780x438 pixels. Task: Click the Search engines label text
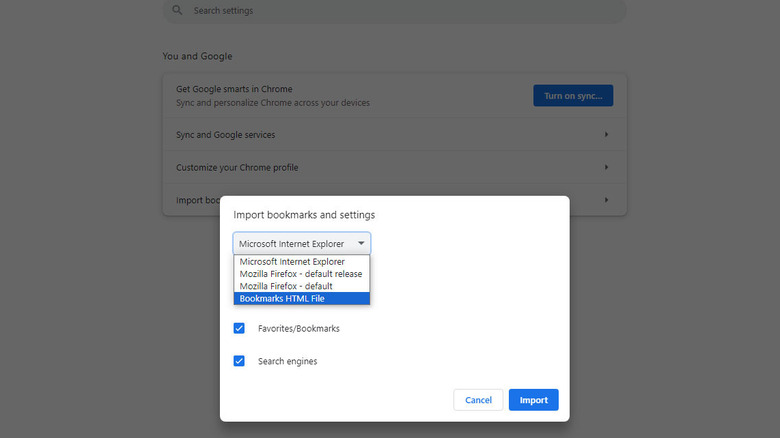pos(287,361)
